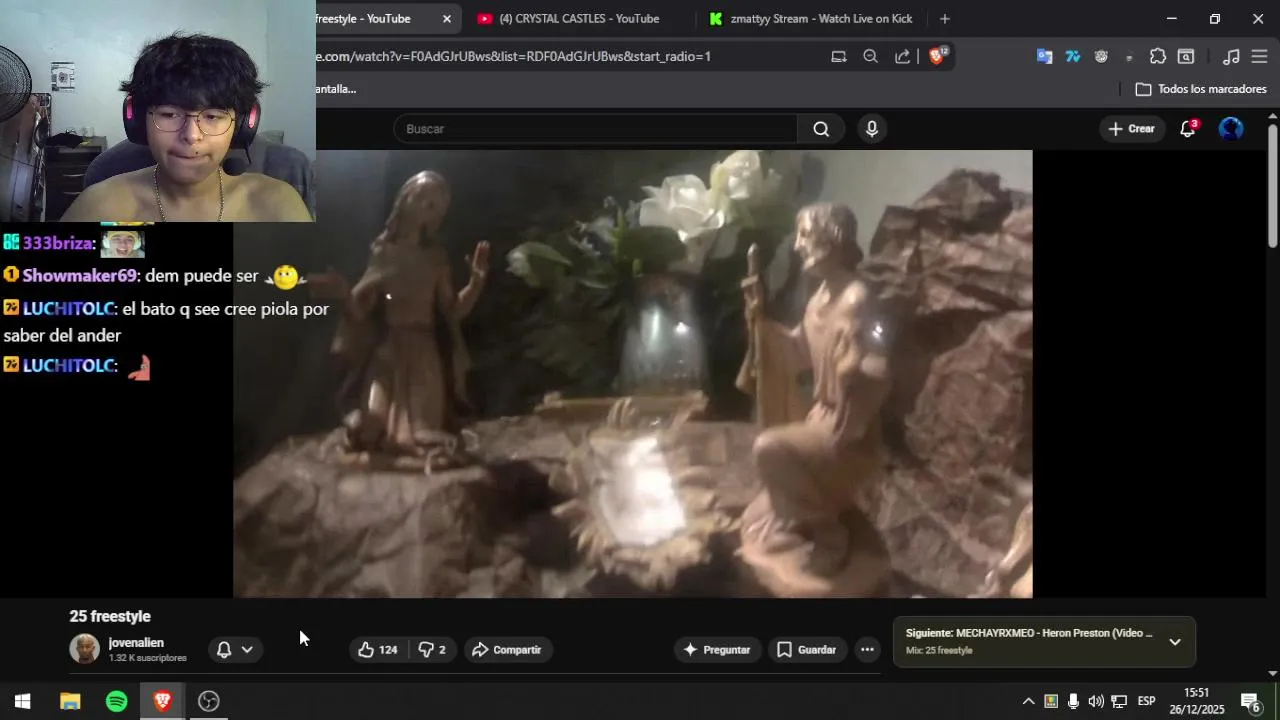Switch to the zmattyy Stream Kick tab

pyautogui.click(x=811, y=19)
